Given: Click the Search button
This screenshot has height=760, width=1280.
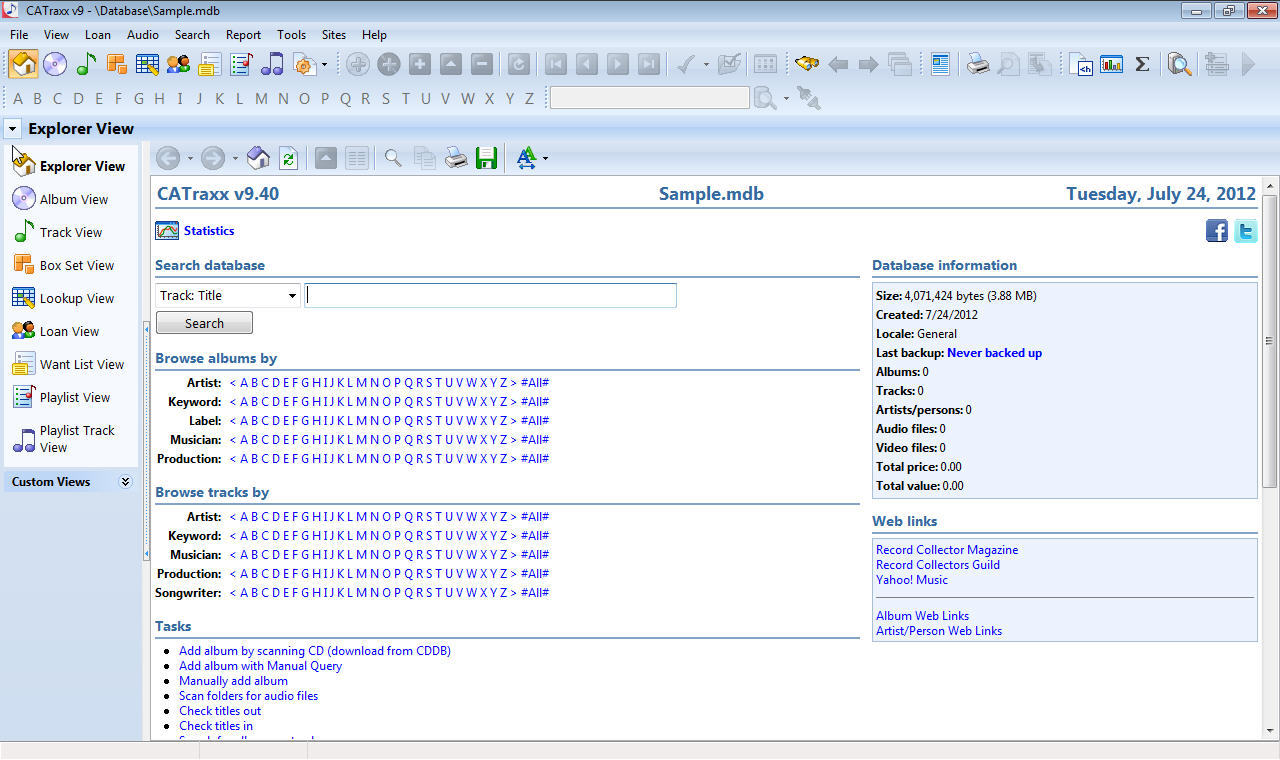Looking at the screenshot, I should 204,323.
